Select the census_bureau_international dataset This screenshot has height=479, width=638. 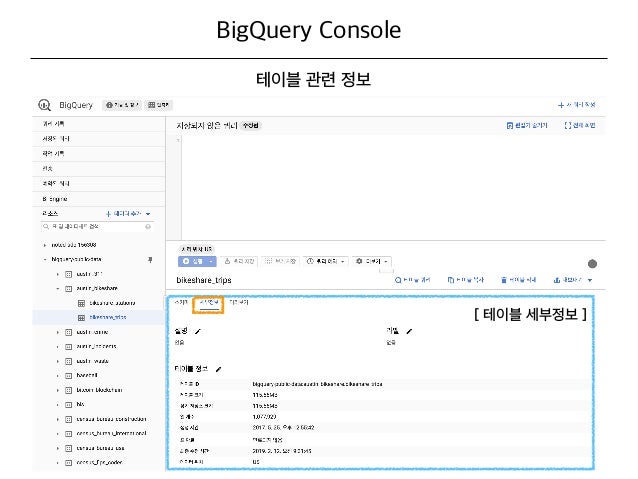(111, 433)
